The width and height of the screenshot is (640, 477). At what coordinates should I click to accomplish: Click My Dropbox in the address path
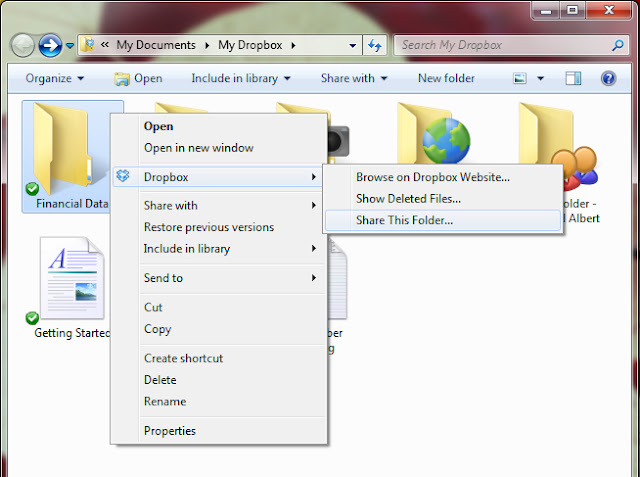tap(250, 45)
